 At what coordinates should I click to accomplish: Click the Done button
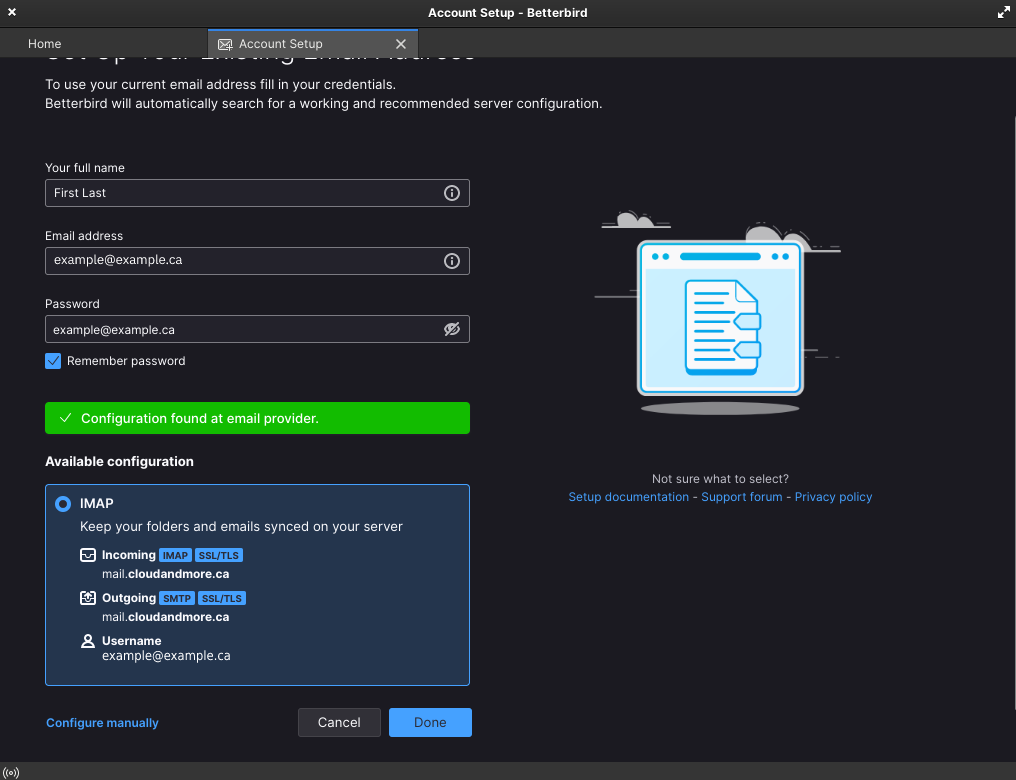430,722
